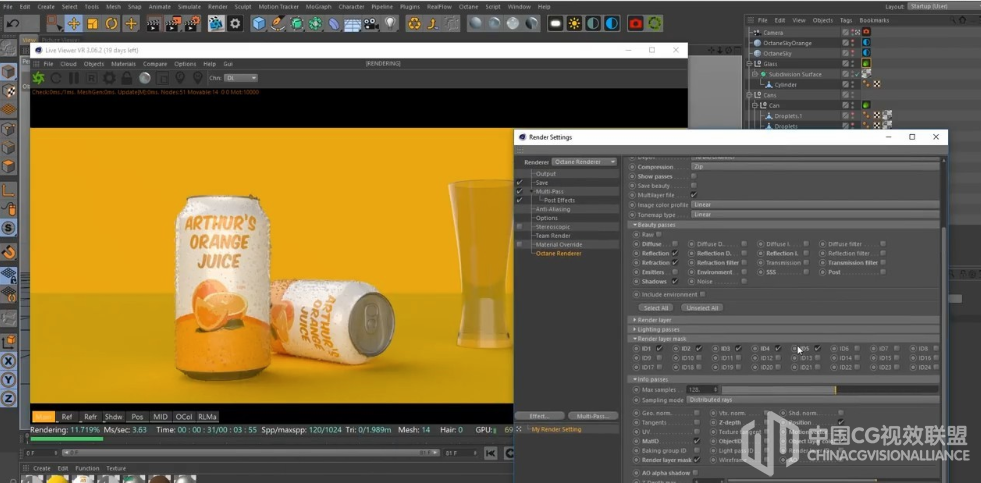This screenshot has height=483, width=981.
Task: Click the red Octane camera icon
Action: tap(636, 24)
